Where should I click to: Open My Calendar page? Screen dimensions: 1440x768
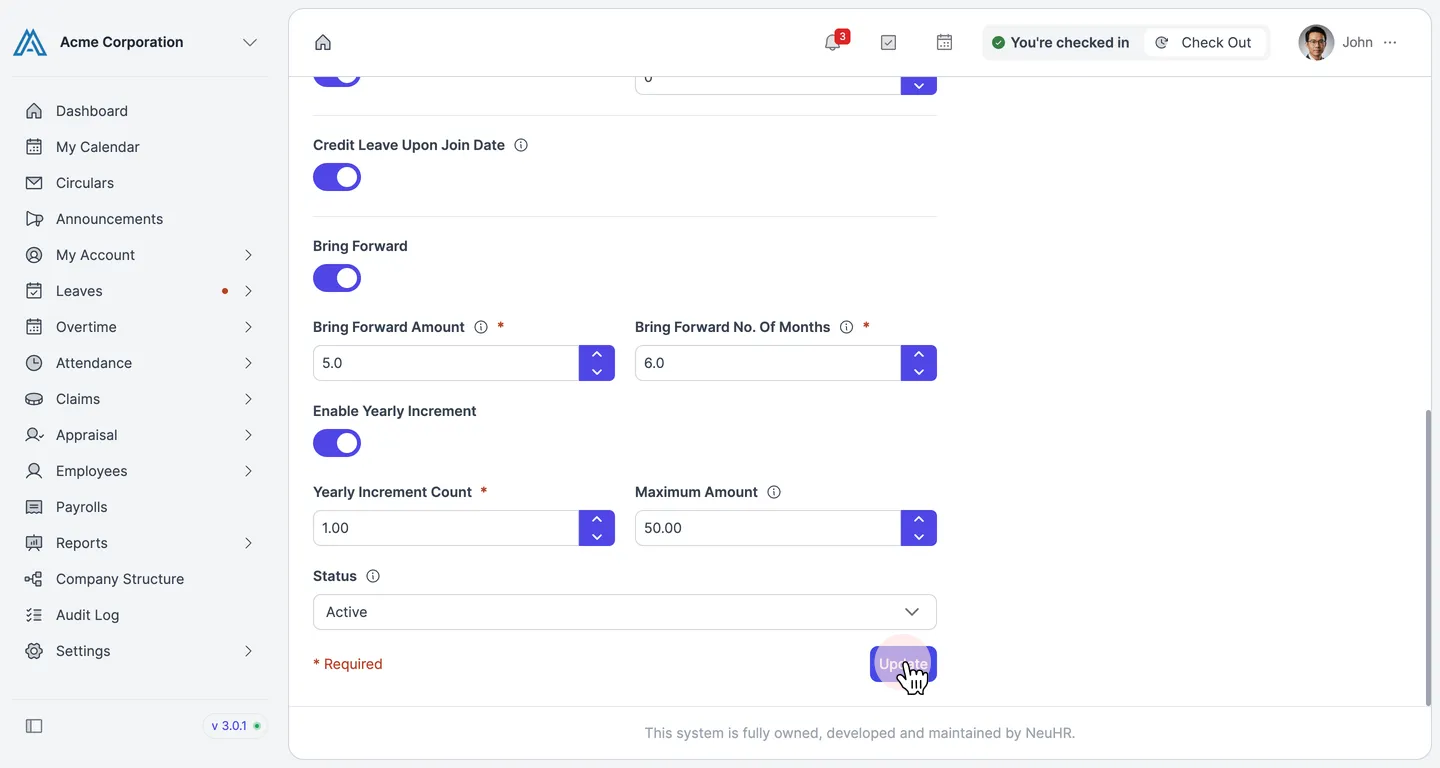140,147
